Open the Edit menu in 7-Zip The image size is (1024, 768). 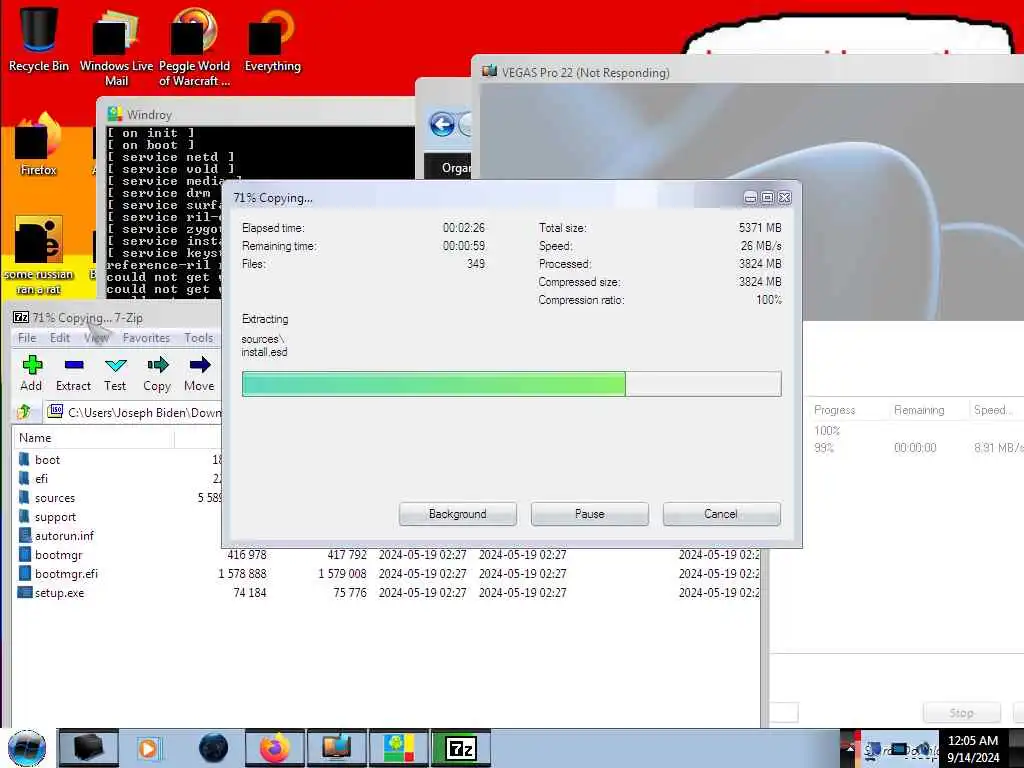click(x=59, y=338)
